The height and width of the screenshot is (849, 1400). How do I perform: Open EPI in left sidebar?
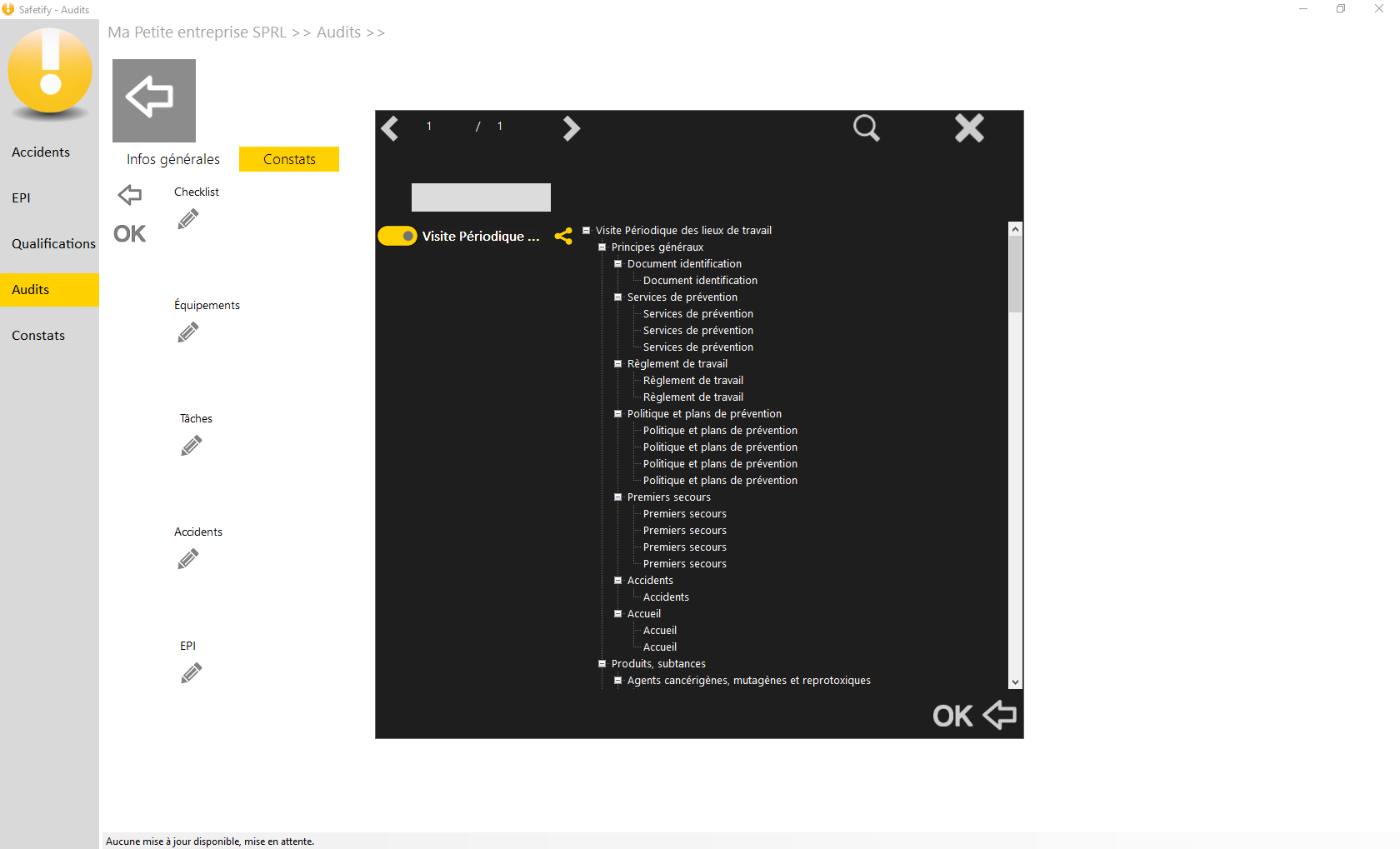coord(49,197)
